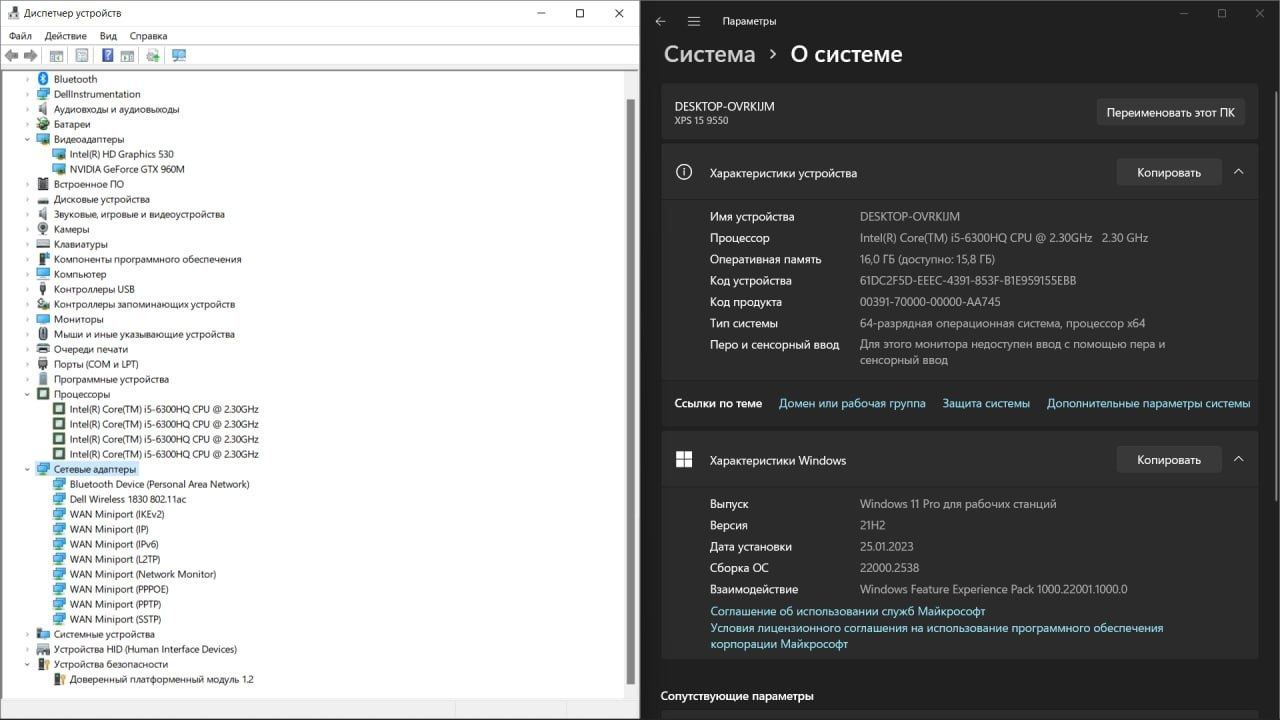Click Переименовать этот ПК button
This screenshot has width=1280, height=720.
[x=1170, y=113]
